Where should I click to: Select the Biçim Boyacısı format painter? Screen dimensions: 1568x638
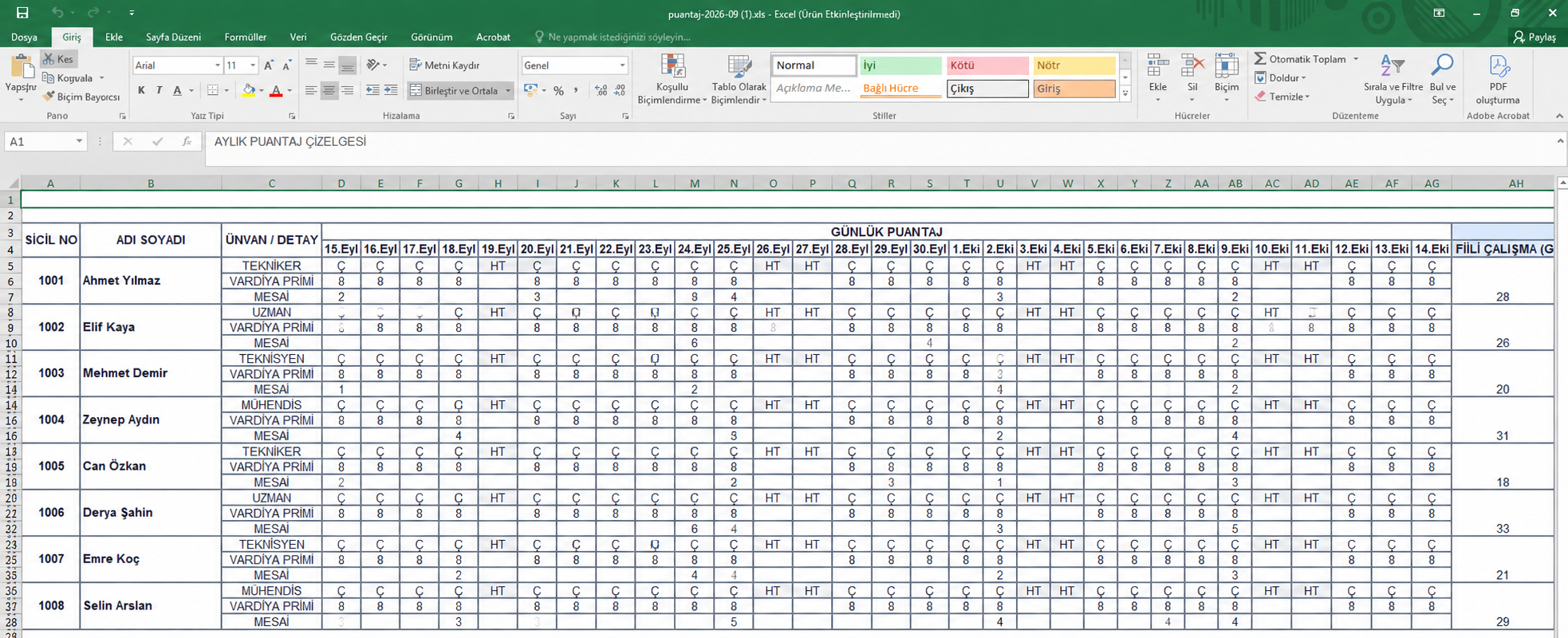coord(81,96)
